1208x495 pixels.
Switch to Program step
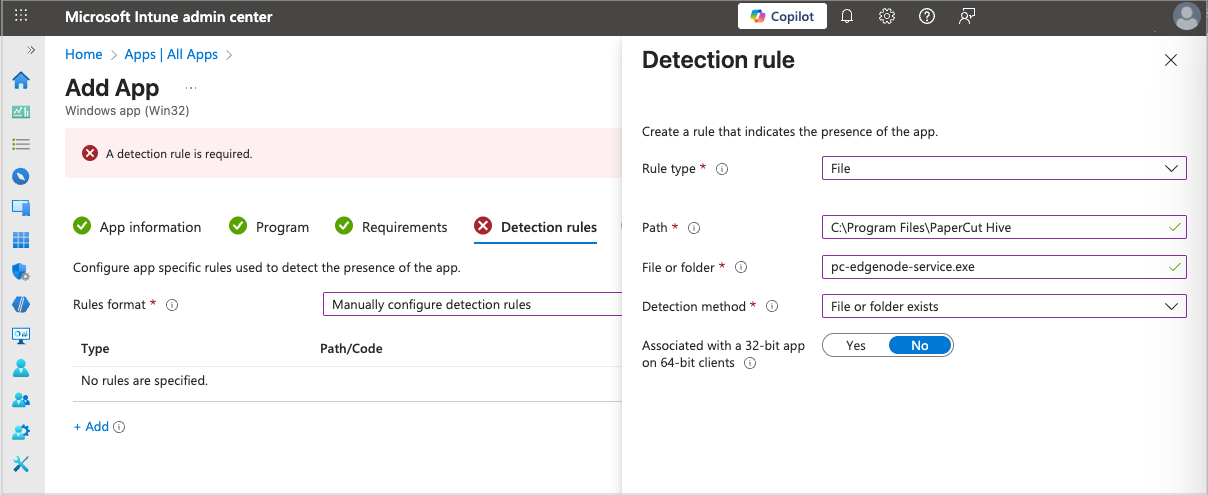coord(270,227)
